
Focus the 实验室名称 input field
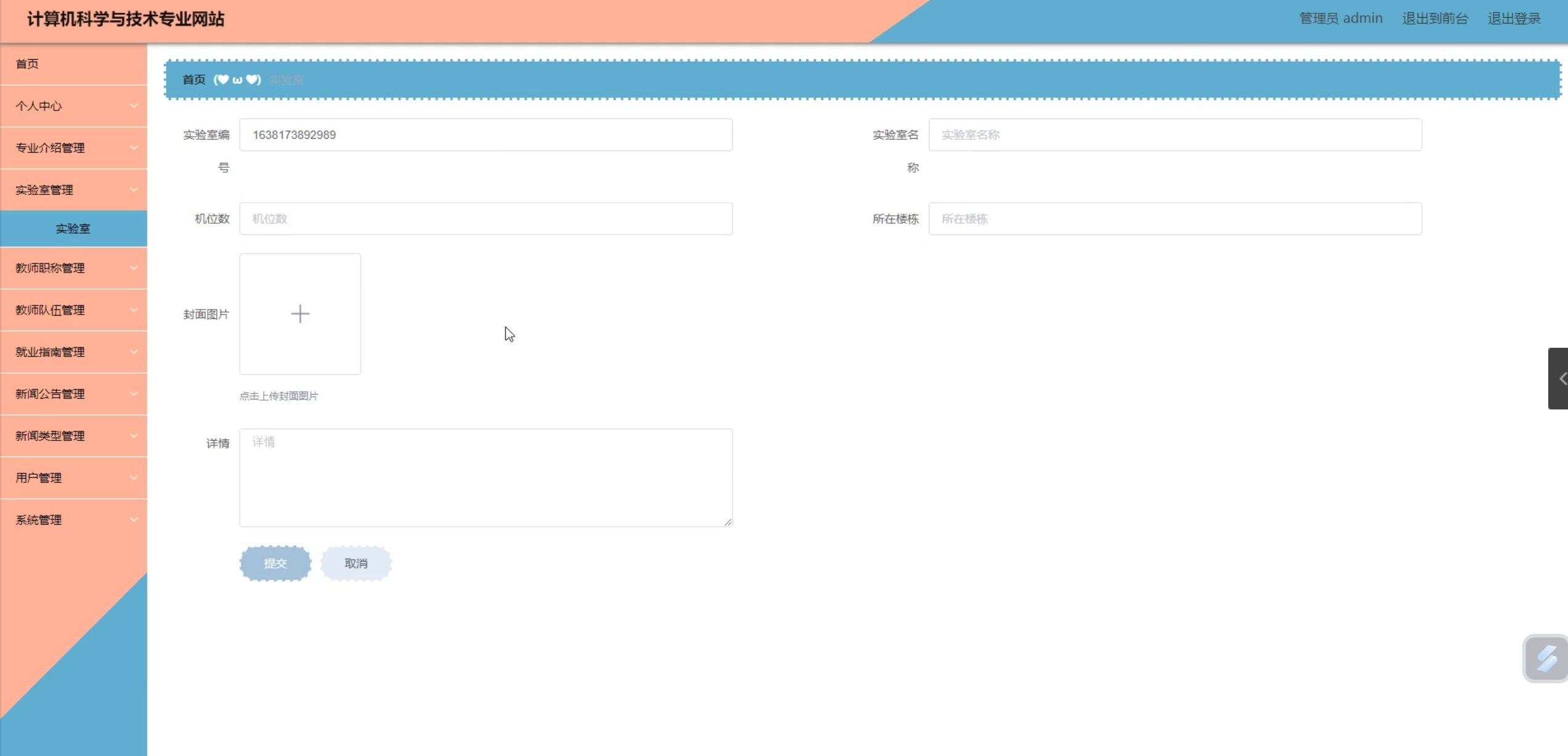1174,135
